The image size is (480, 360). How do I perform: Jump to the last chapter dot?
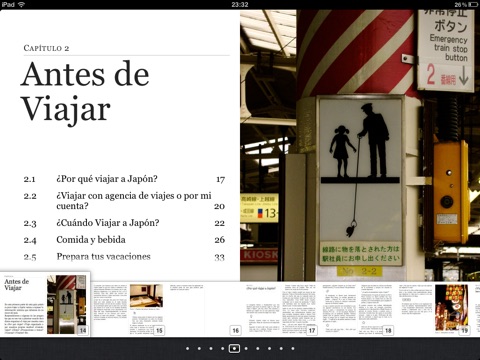click(x=293, y=348)
